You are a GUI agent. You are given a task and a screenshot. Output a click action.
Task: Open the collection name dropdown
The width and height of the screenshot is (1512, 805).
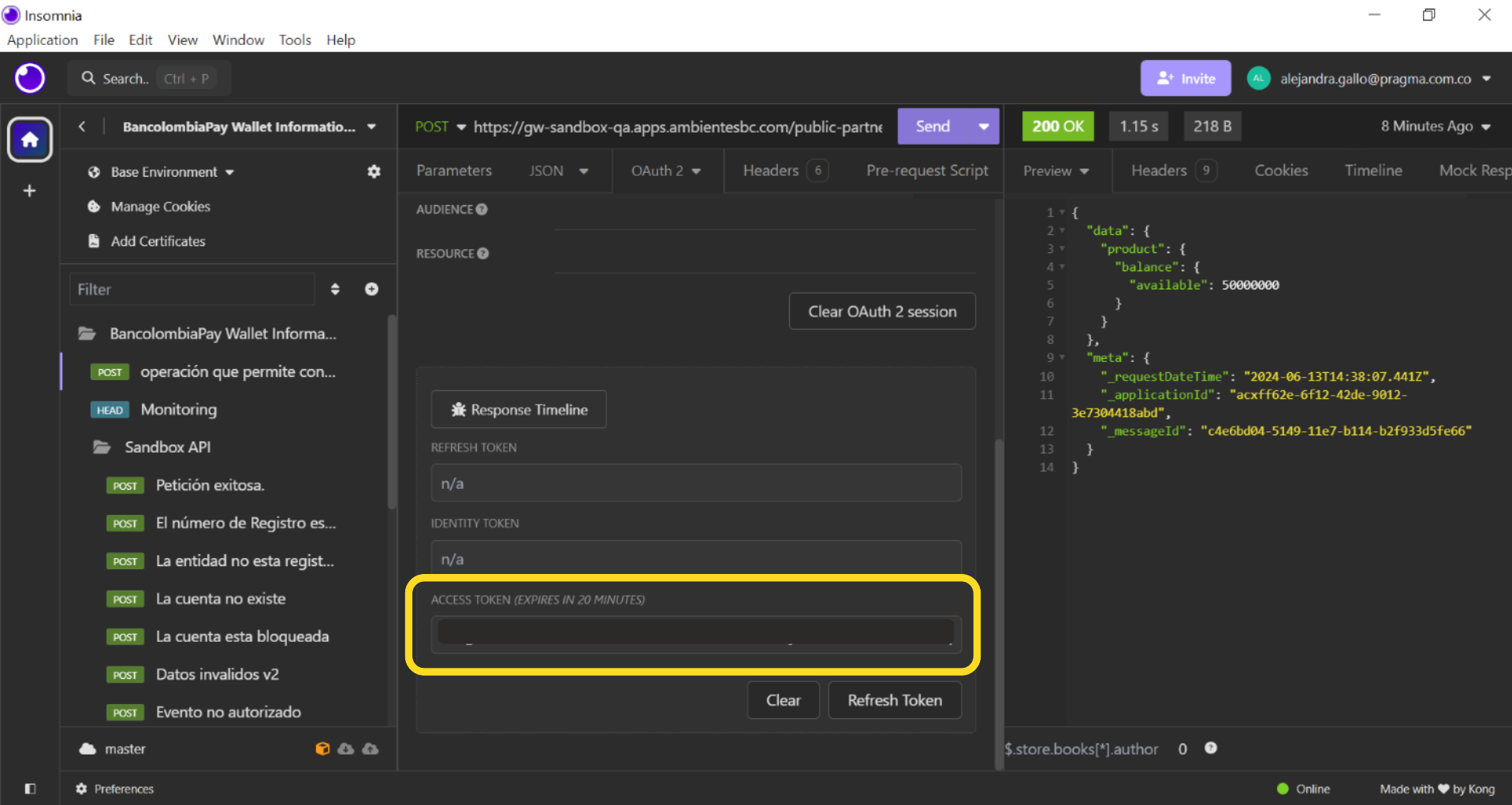point(371,126)
